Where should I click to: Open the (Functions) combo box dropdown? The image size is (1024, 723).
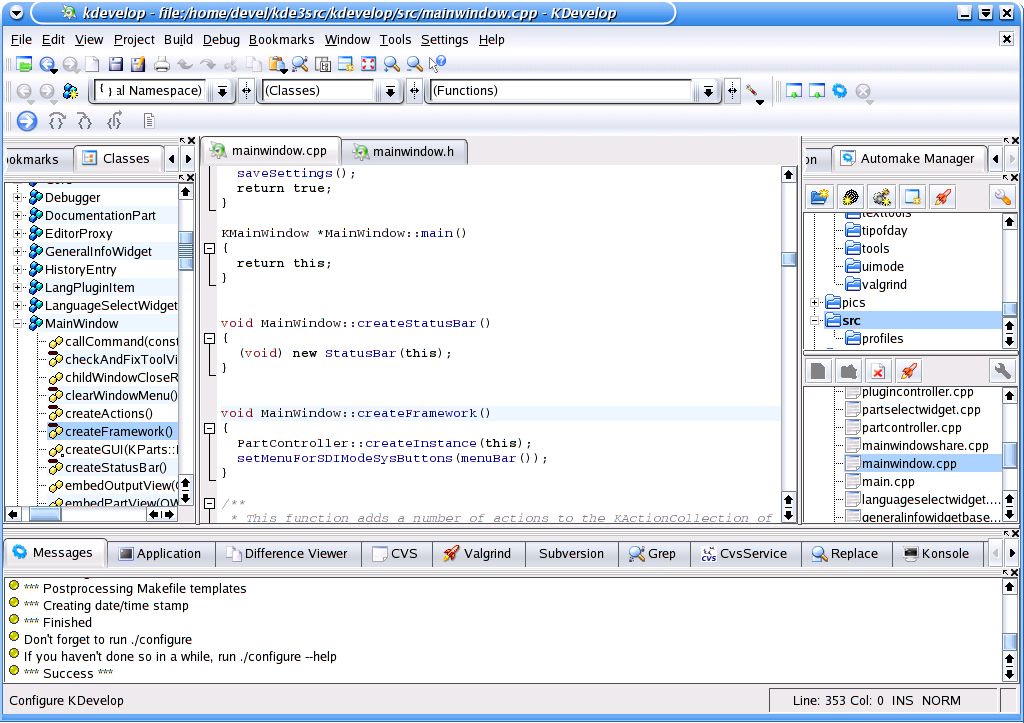pyautogui.click(x=708, y=91)
